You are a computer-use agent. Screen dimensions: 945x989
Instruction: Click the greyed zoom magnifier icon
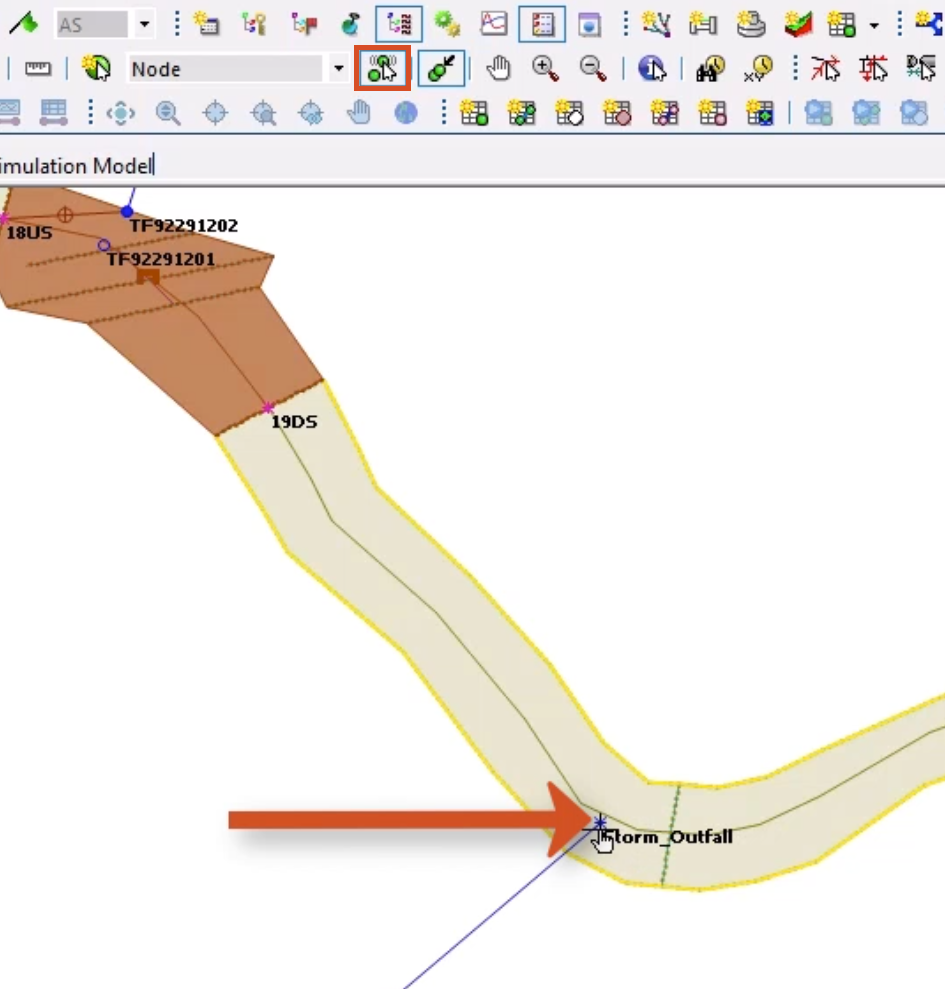click(168, 114)
